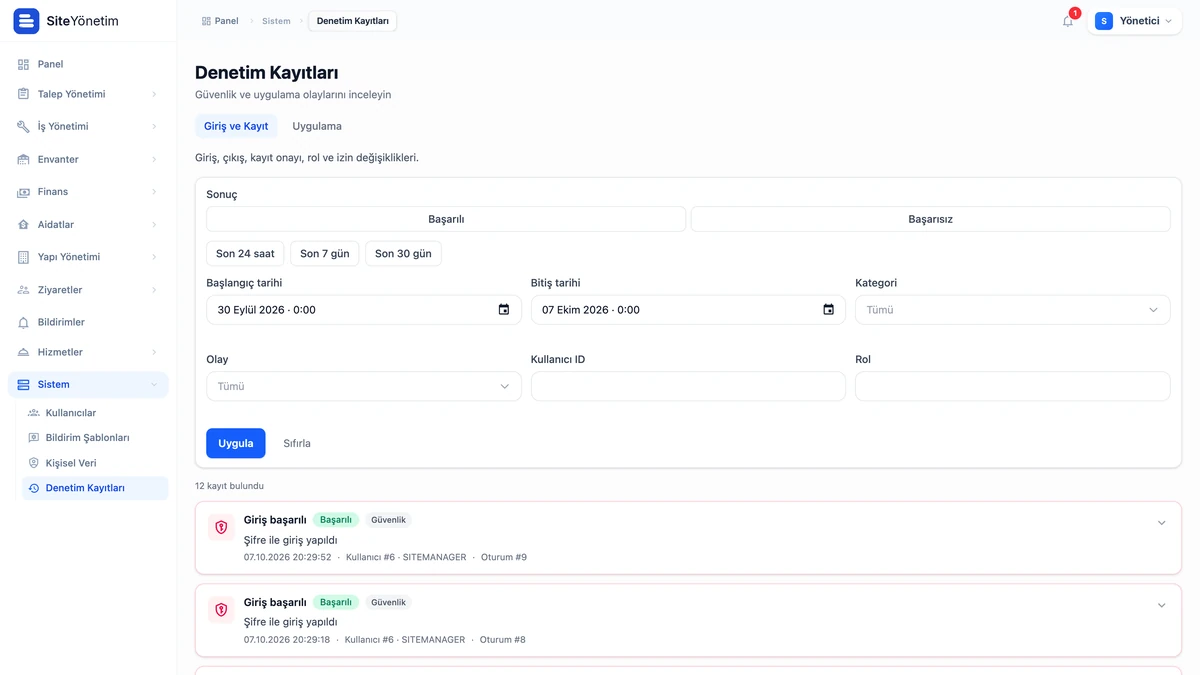Click the Finans money icon
The height and width of the screenshot is (675, 1200).
pyautogui.click(x=24, y=192)
